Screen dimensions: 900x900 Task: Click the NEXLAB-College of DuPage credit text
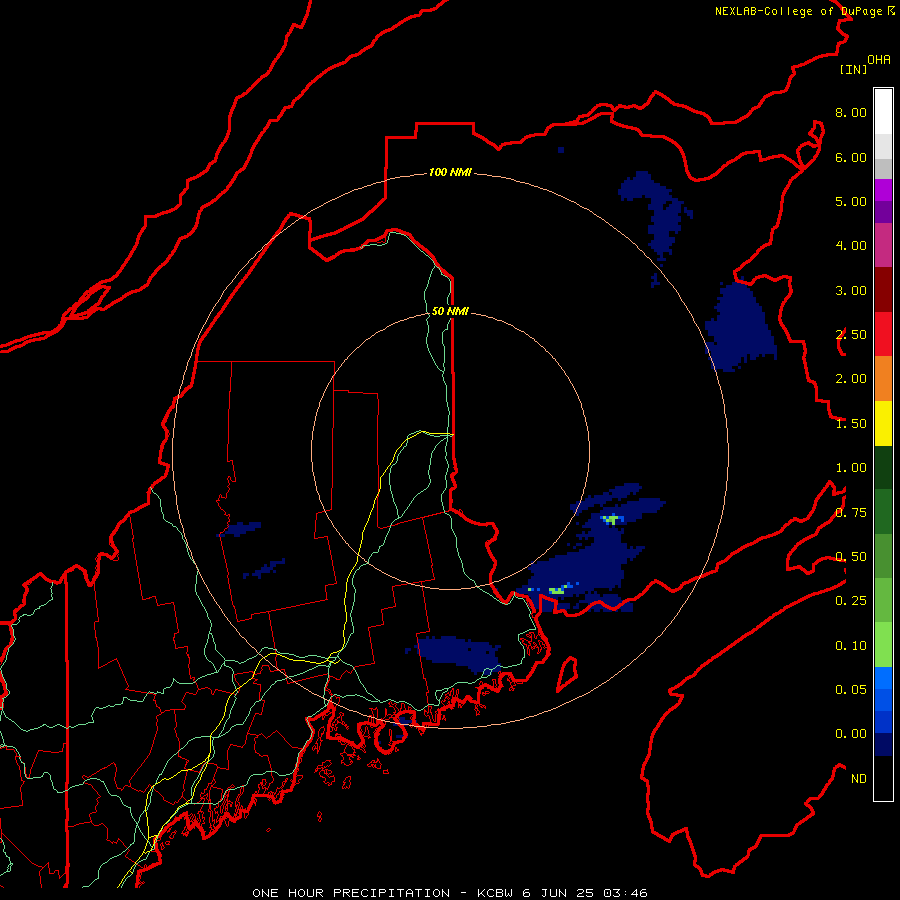tap(799, 11)
